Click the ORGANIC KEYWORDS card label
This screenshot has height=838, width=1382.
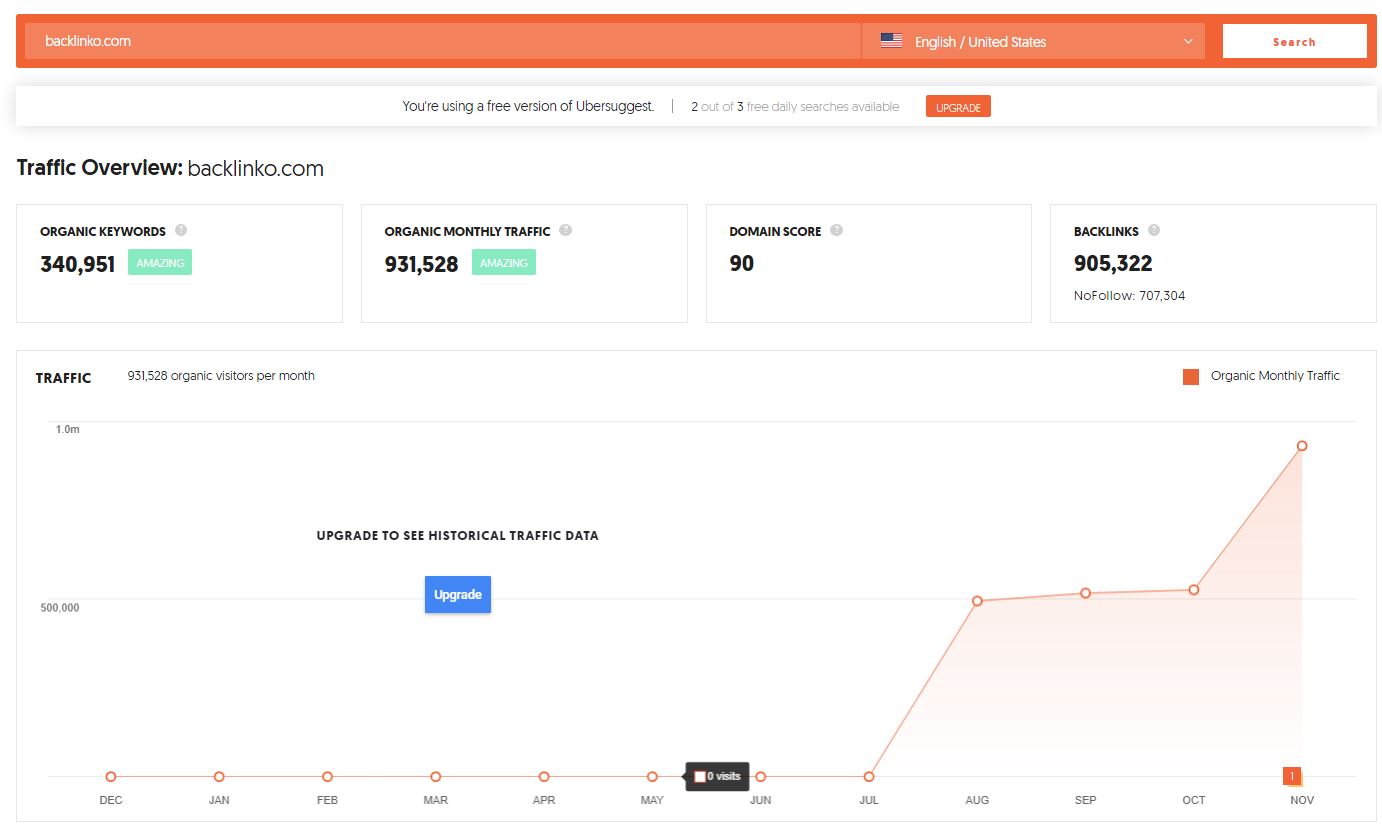click(103, 231)
